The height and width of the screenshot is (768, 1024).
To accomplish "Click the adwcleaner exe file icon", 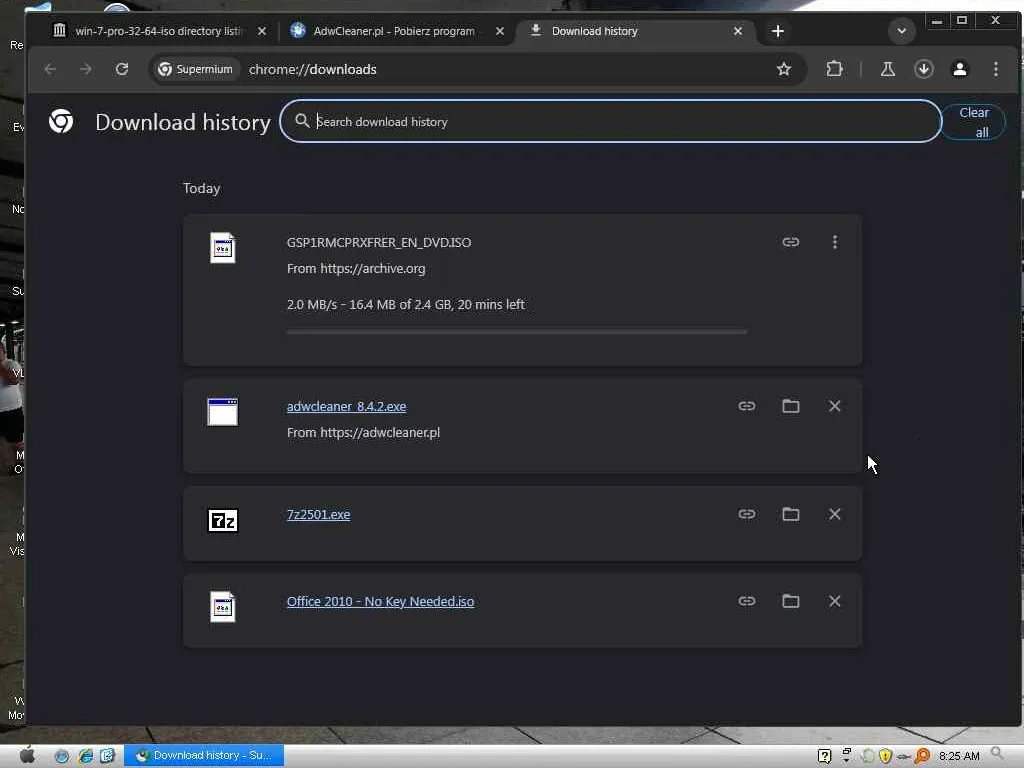I will pyautogui.click(x=223, y=411).
